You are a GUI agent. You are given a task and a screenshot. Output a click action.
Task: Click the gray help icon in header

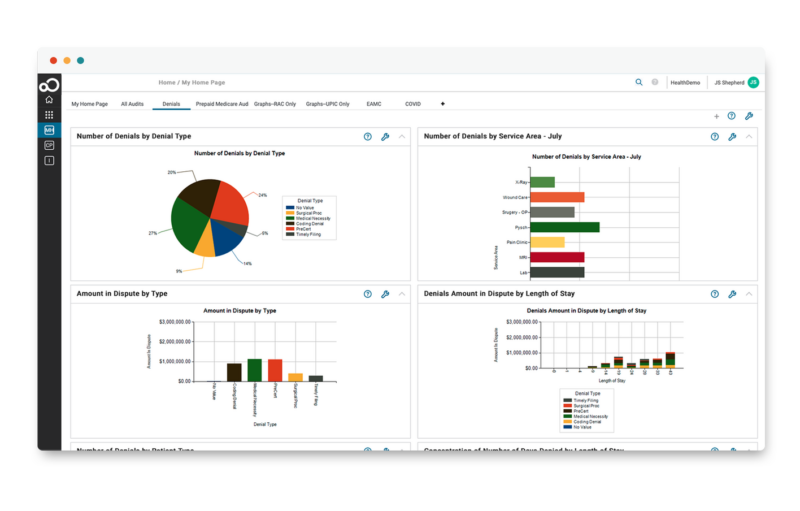point(655,82)
